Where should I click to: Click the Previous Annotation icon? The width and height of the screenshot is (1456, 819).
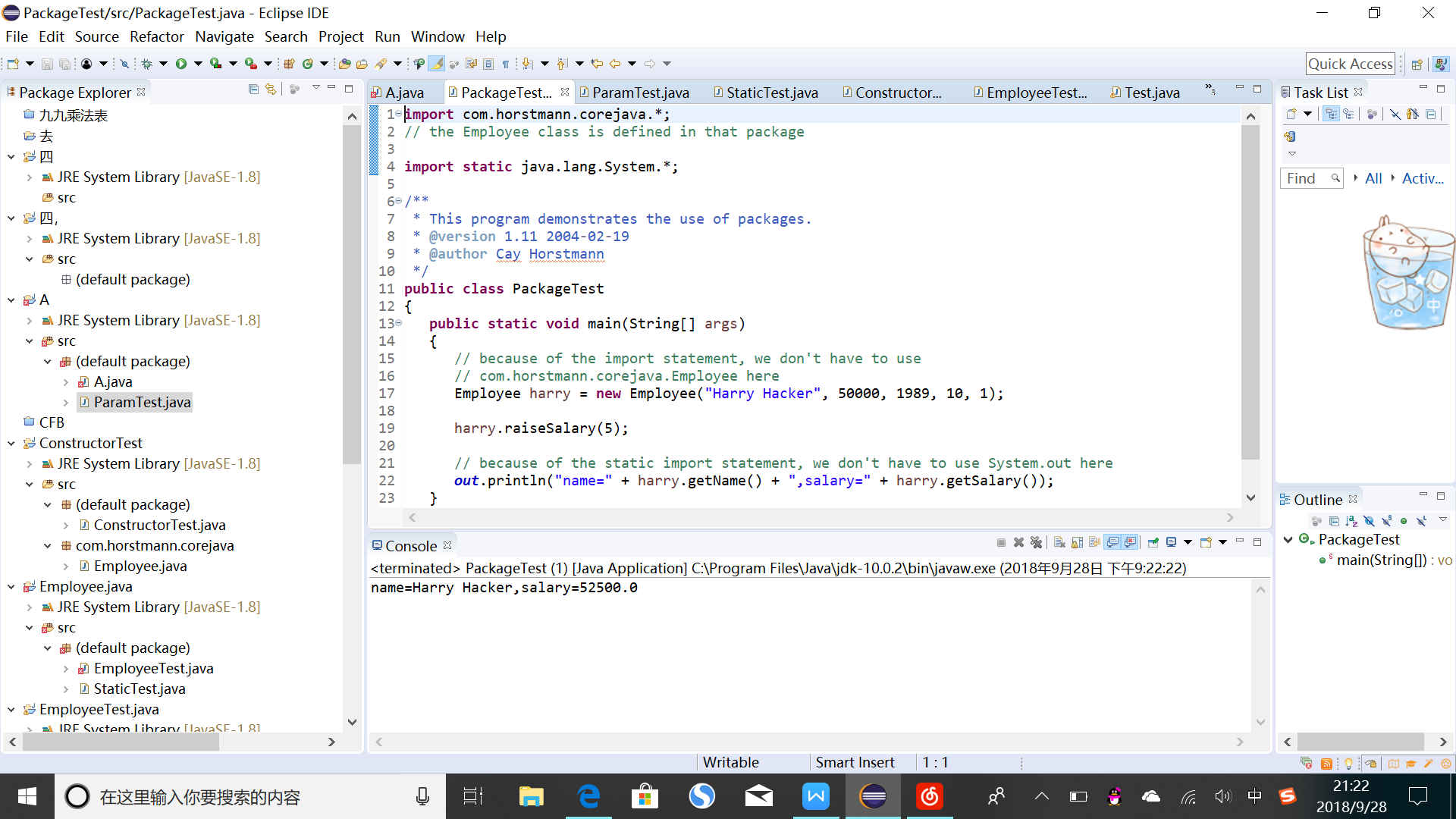pyautogui.click(x=562, y=64)
